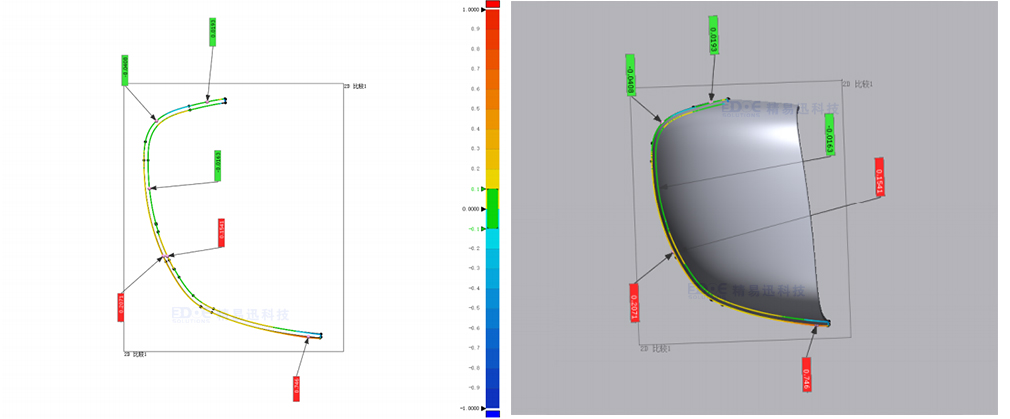Click the -0.0163 green deviation label
This screenshot has width=1010, height=419.
click(829, 135)
